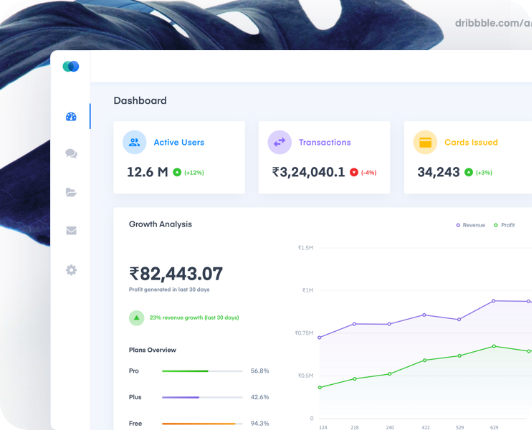Click the Plus plan progress bar
532x430 pixels.
point(202,397)
